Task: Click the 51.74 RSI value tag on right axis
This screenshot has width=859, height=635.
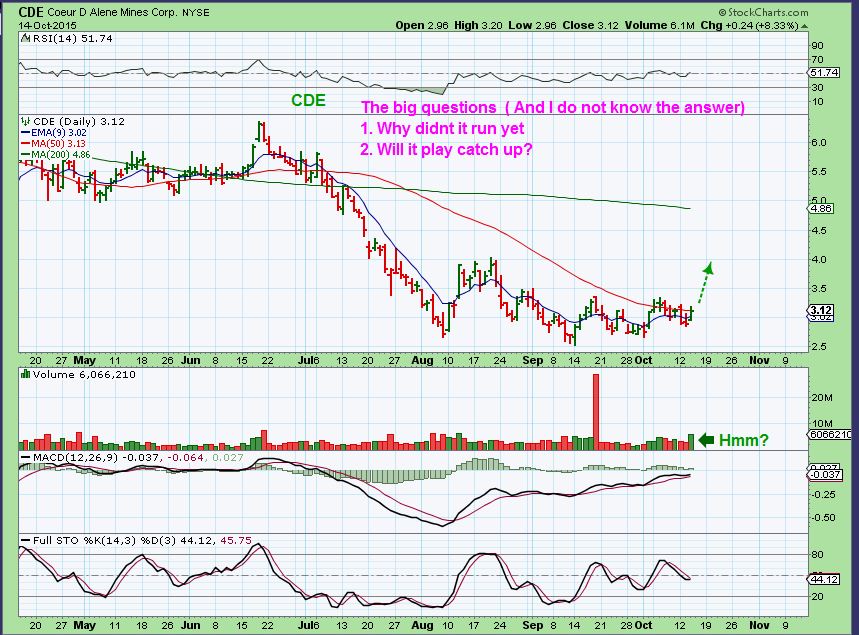Action: 824,73
